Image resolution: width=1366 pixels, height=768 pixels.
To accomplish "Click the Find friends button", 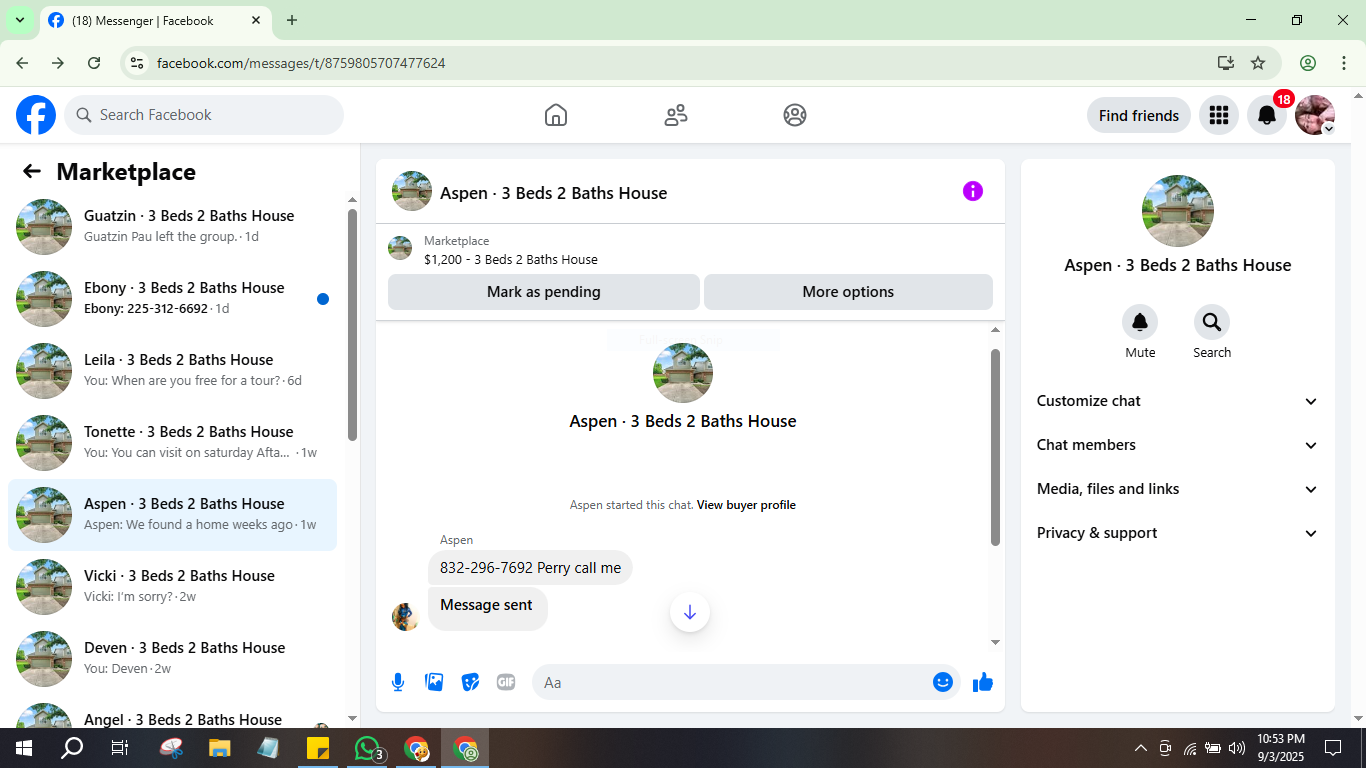I will [x=1139, y=115].
